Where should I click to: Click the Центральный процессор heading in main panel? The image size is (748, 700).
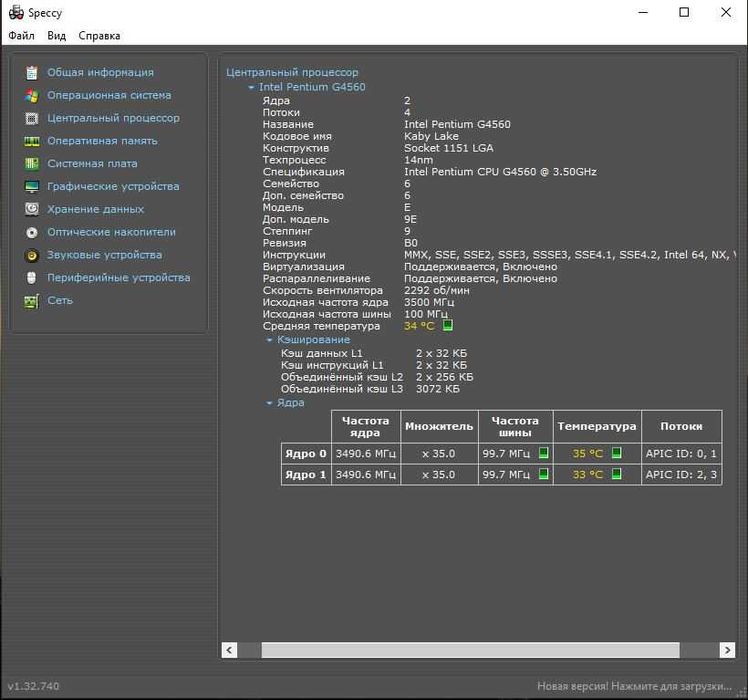[292, 73]
